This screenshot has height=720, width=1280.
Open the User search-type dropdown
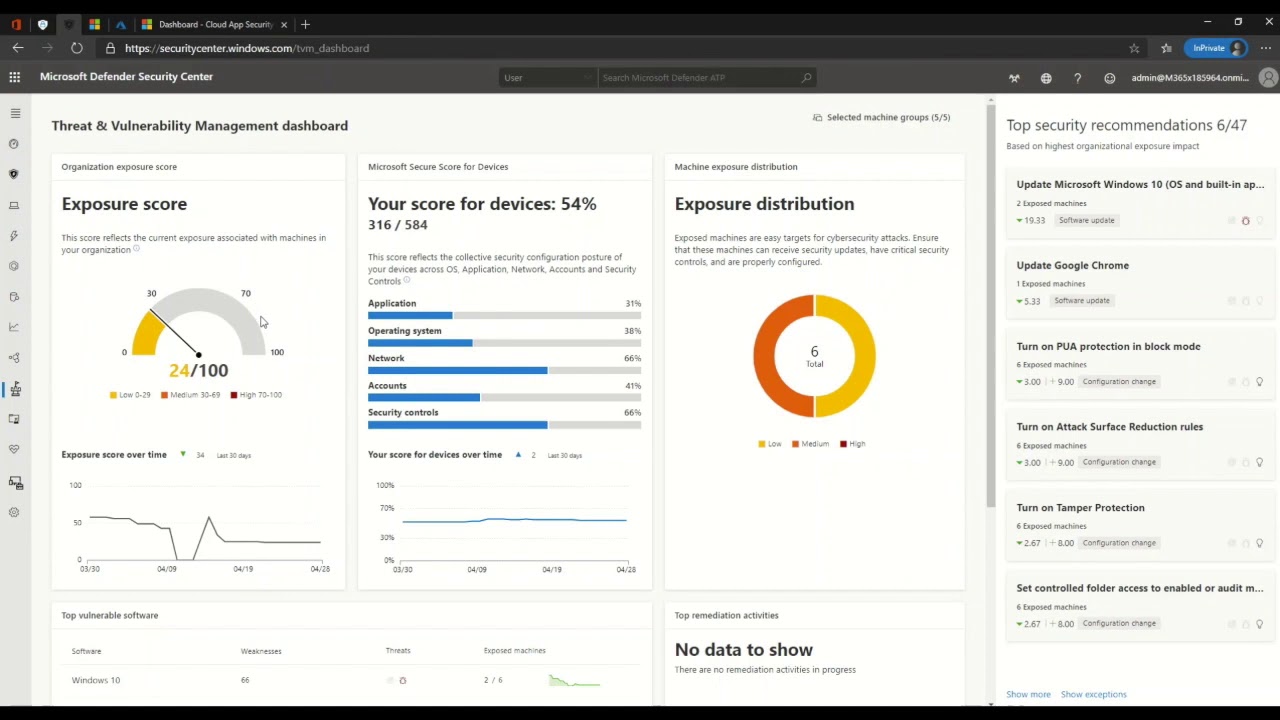(x=548, y=78)
